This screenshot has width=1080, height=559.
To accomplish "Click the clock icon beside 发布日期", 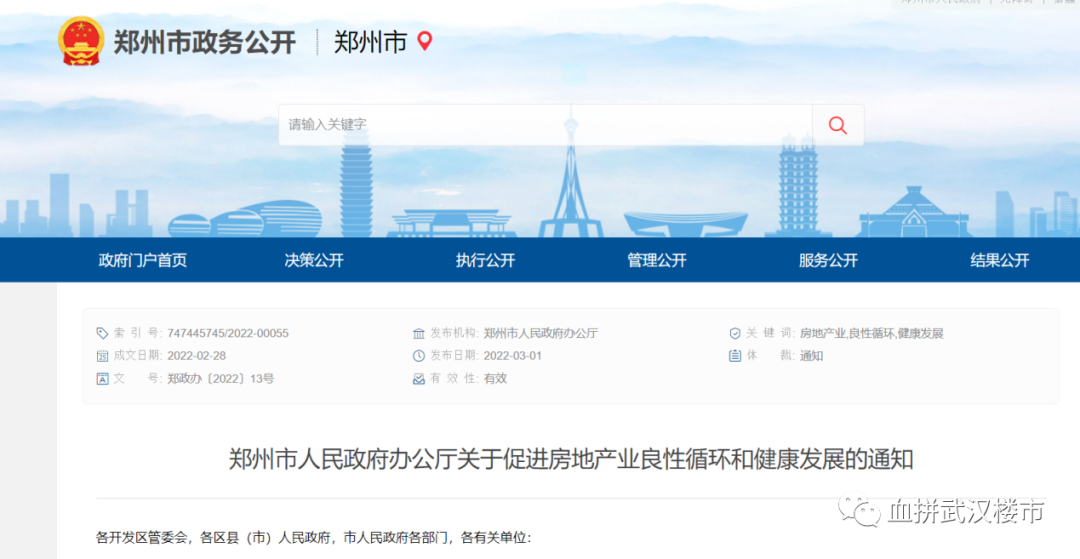I will coord(419,356).
